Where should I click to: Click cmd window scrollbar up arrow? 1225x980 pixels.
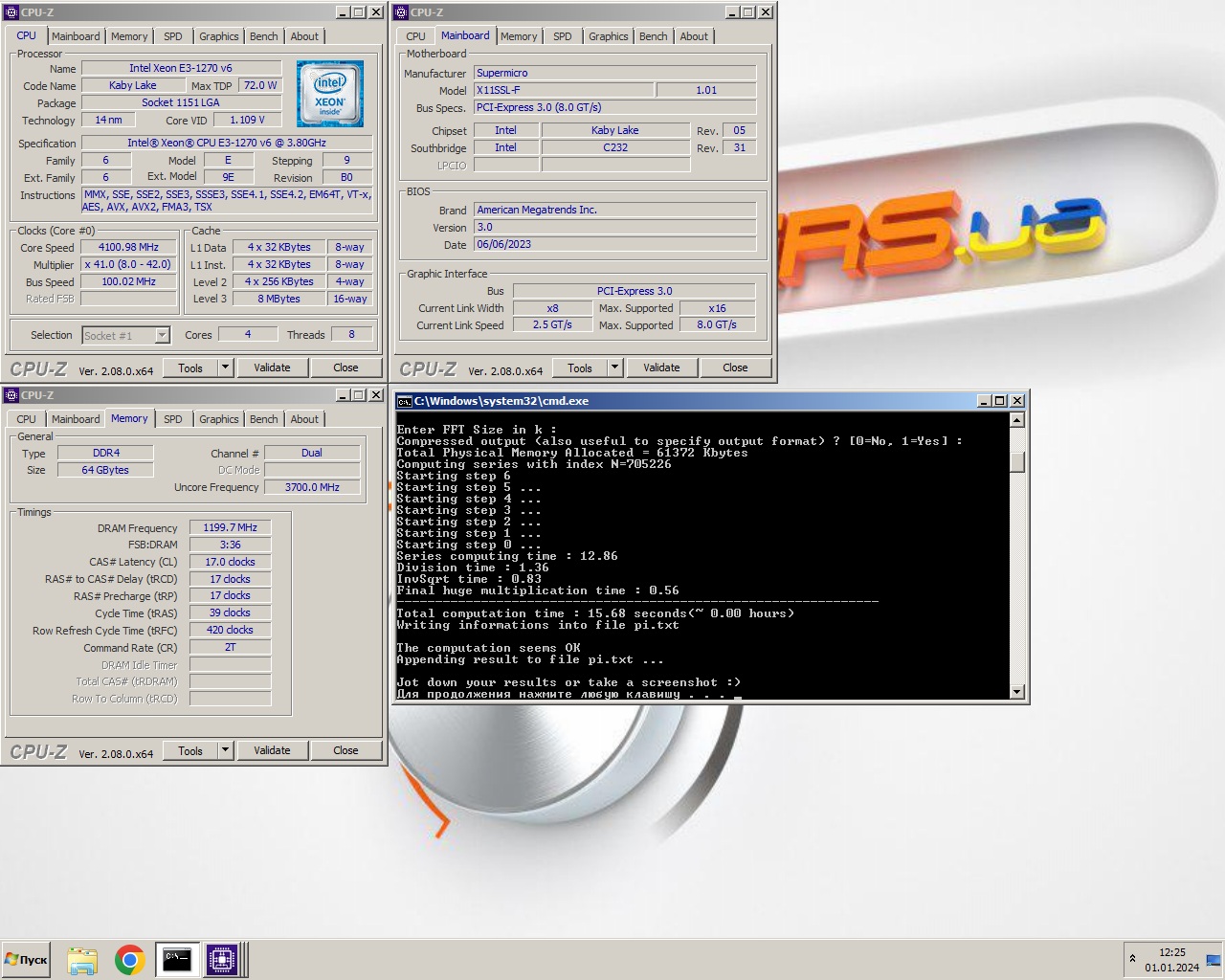click(1016, 419)
